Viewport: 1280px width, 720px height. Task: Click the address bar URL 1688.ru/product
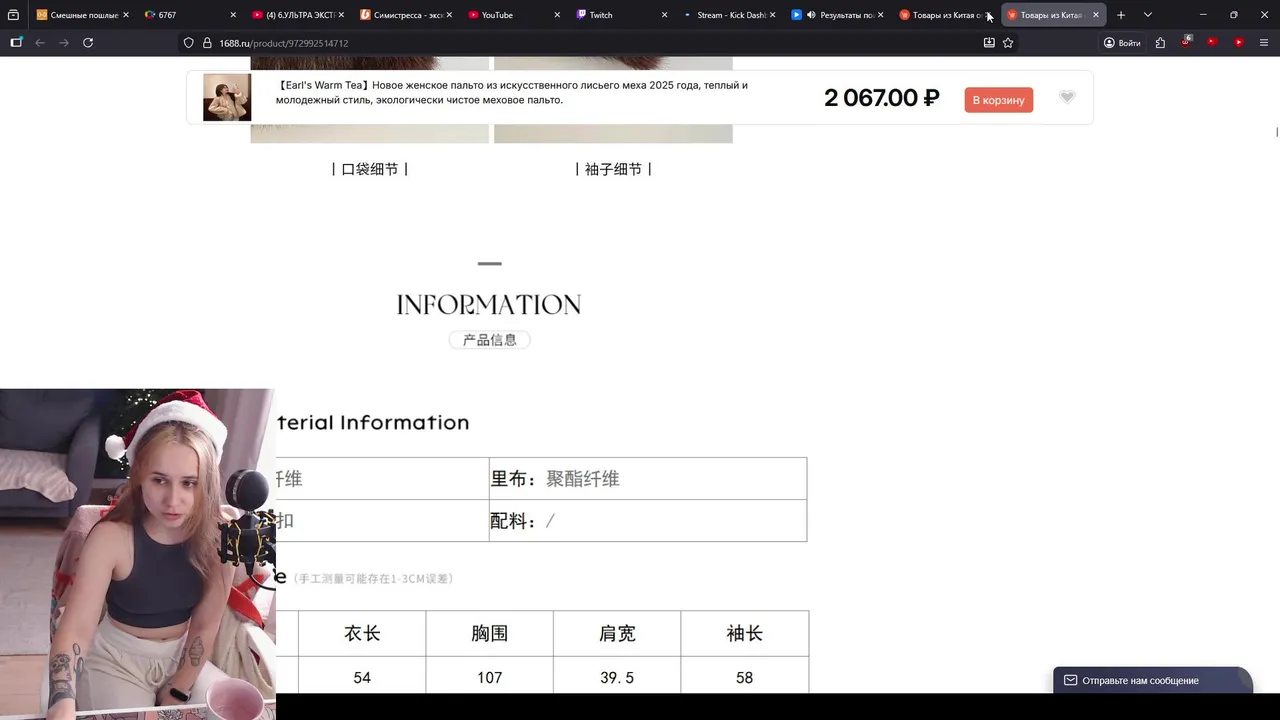[x=284, y=43]
